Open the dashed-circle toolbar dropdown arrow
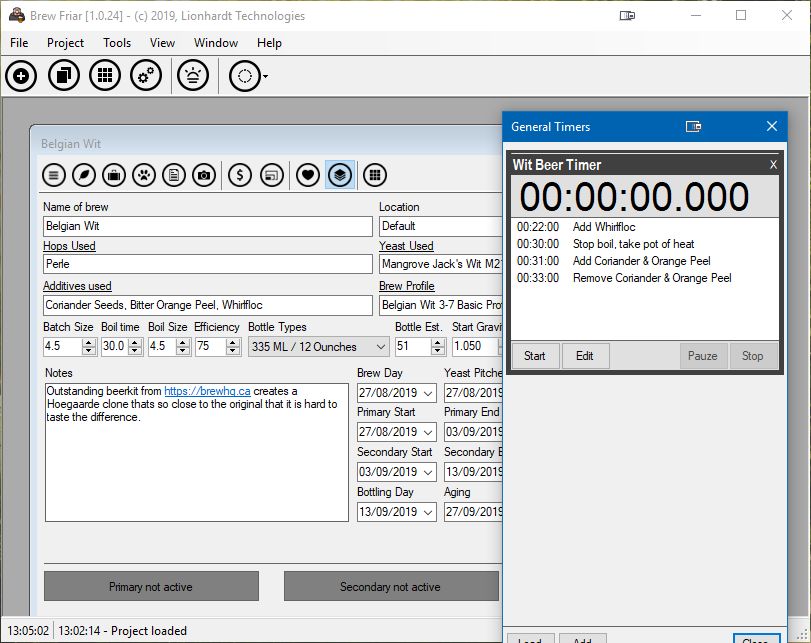 coord(264,76)
